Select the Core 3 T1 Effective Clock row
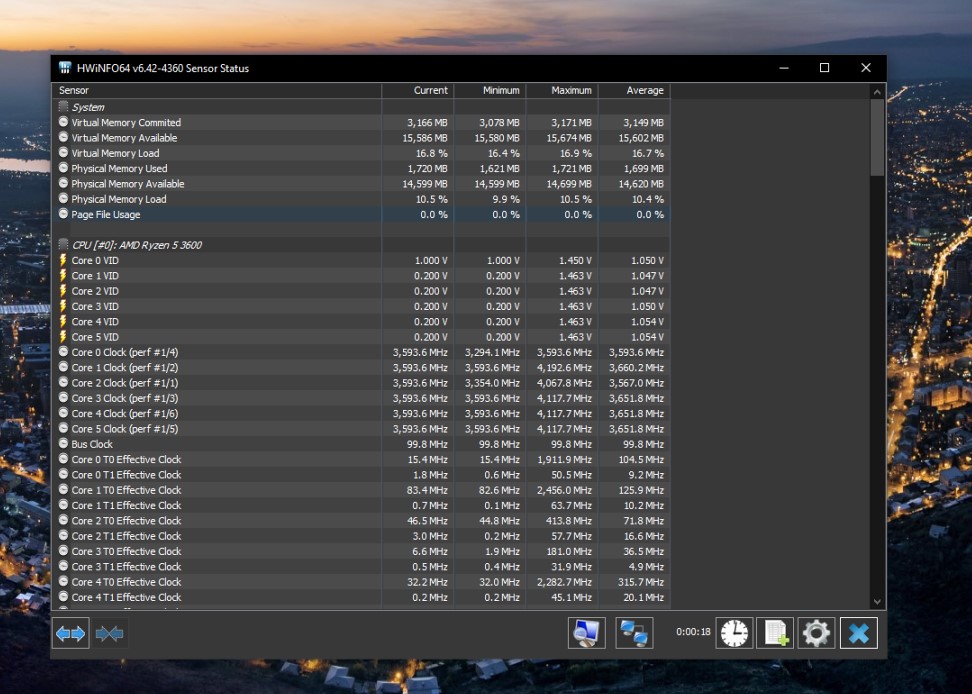 [361, 566]
